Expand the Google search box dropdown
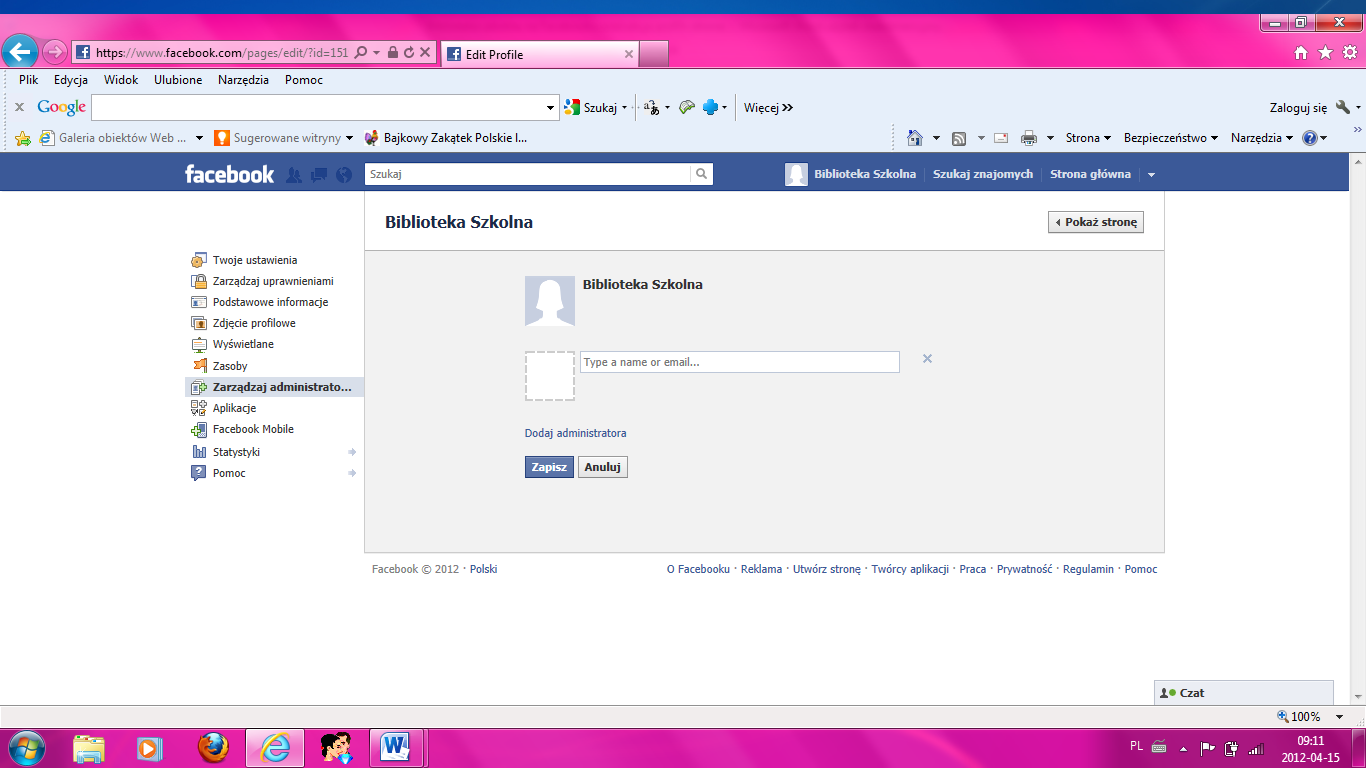Image resolution: width=1366 pixels, height=768 pixels. click(x=551, y=107)
